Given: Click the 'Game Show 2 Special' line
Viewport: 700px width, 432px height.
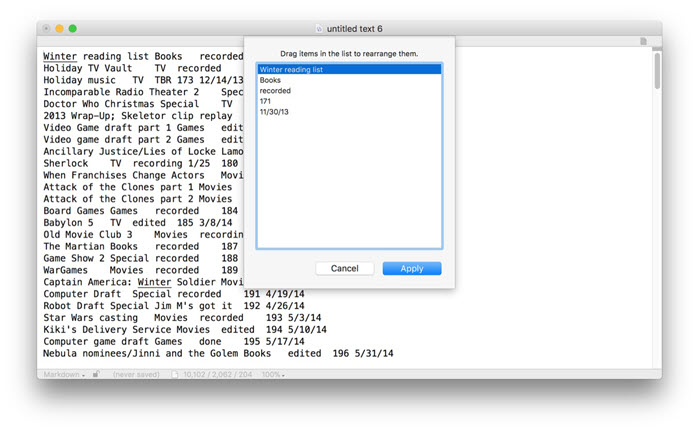Looking at the screenshot, I should (141, 258).
